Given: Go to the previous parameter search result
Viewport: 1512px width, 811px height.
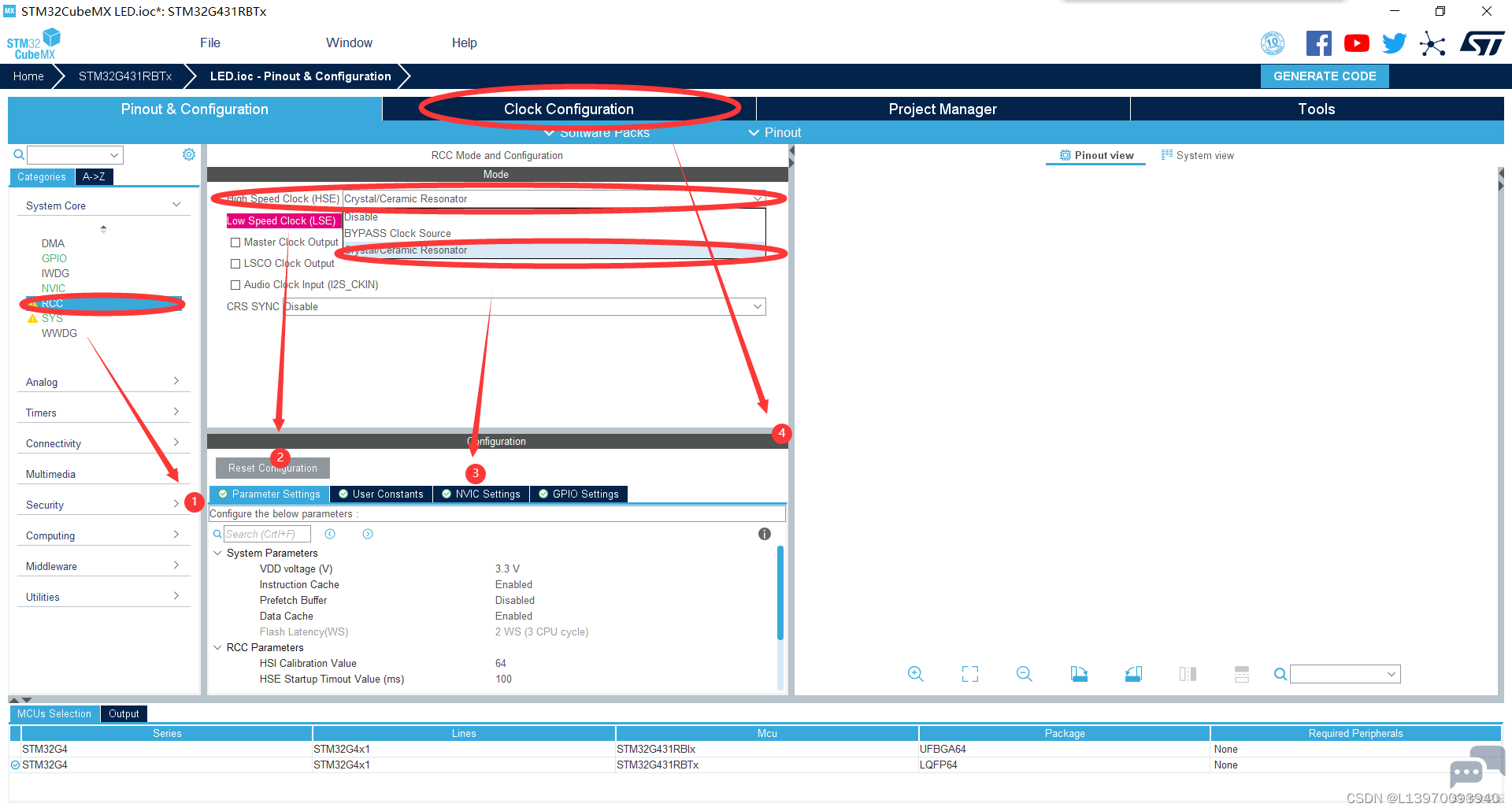Looking at the screenshot, I should 330,534.
